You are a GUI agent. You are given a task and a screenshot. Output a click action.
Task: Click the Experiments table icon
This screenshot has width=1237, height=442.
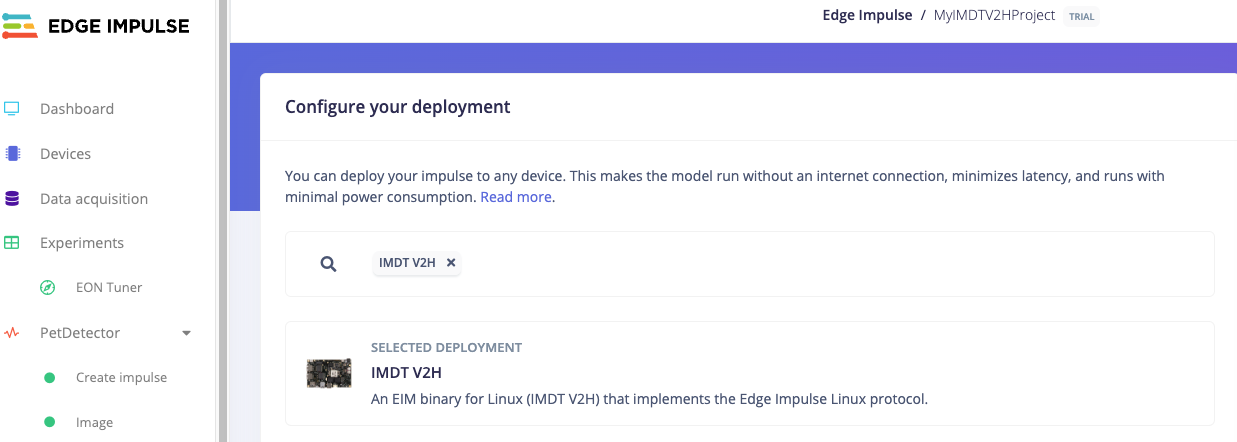[x=12, y=243]
